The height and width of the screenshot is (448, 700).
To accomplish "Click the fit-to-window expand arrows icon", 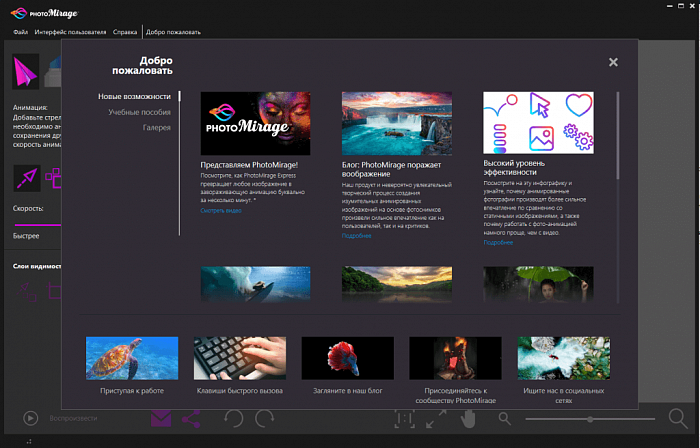I will (x=436, y=419).
